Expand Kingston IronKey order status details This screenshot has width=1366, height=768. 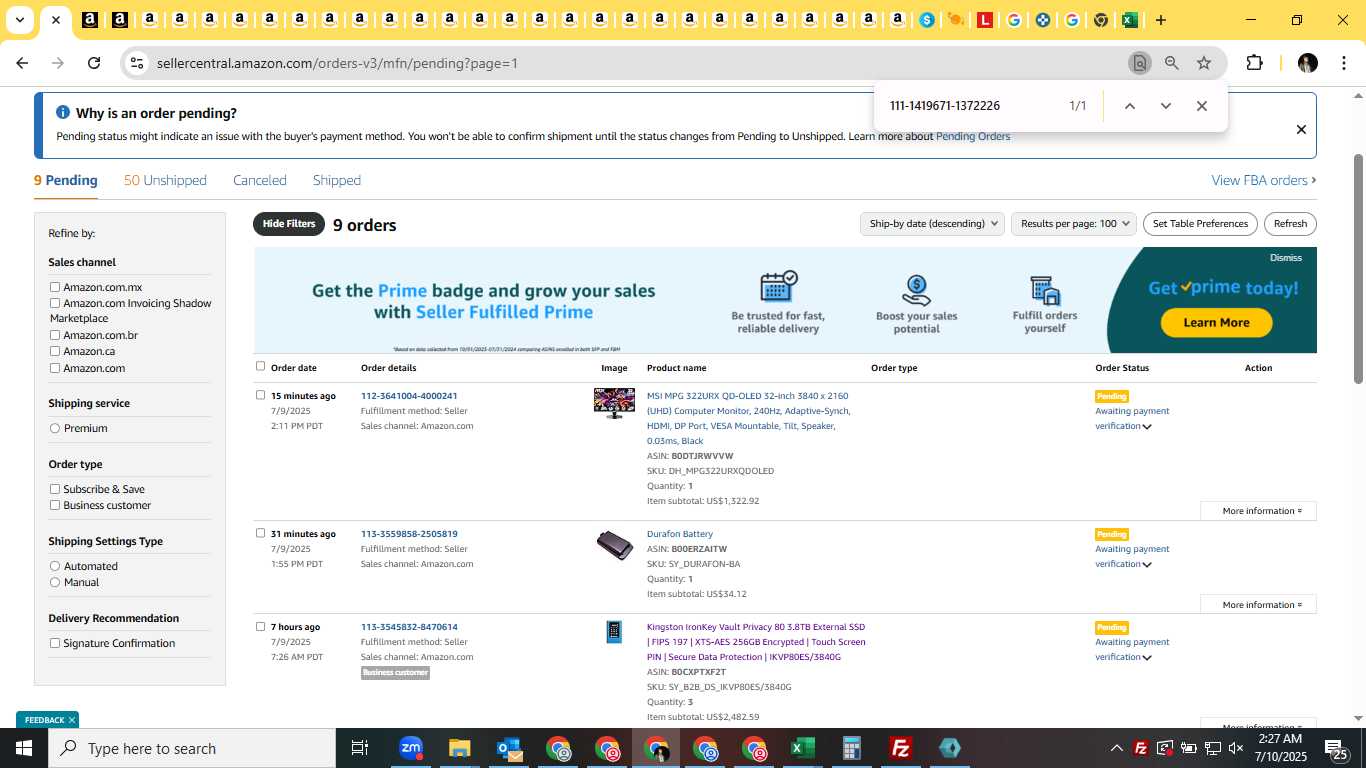point(1147,658)
